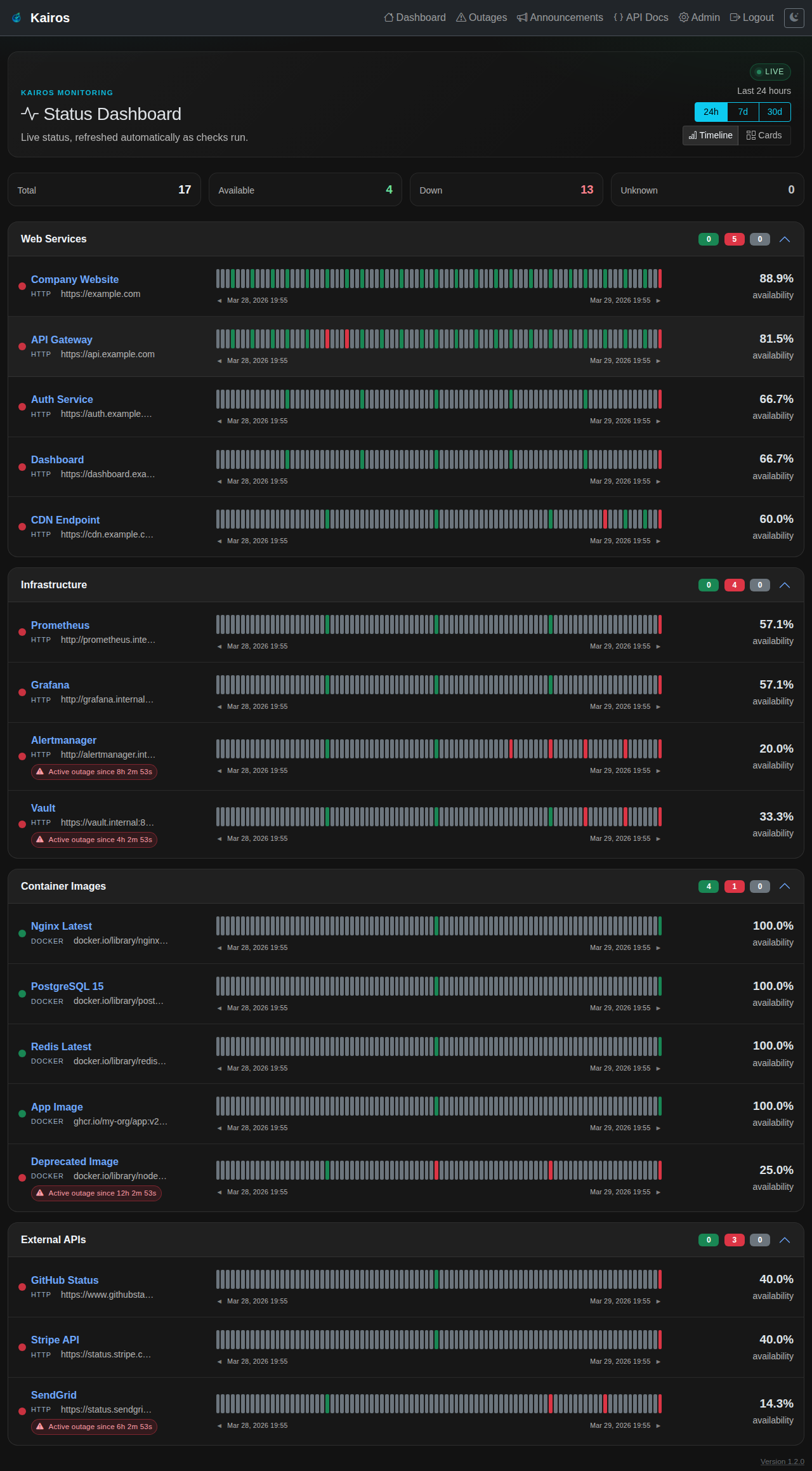This screenshot has width=812, height=1471.
Task: Collapse the External APIs group
Action: pos(785,1240)
